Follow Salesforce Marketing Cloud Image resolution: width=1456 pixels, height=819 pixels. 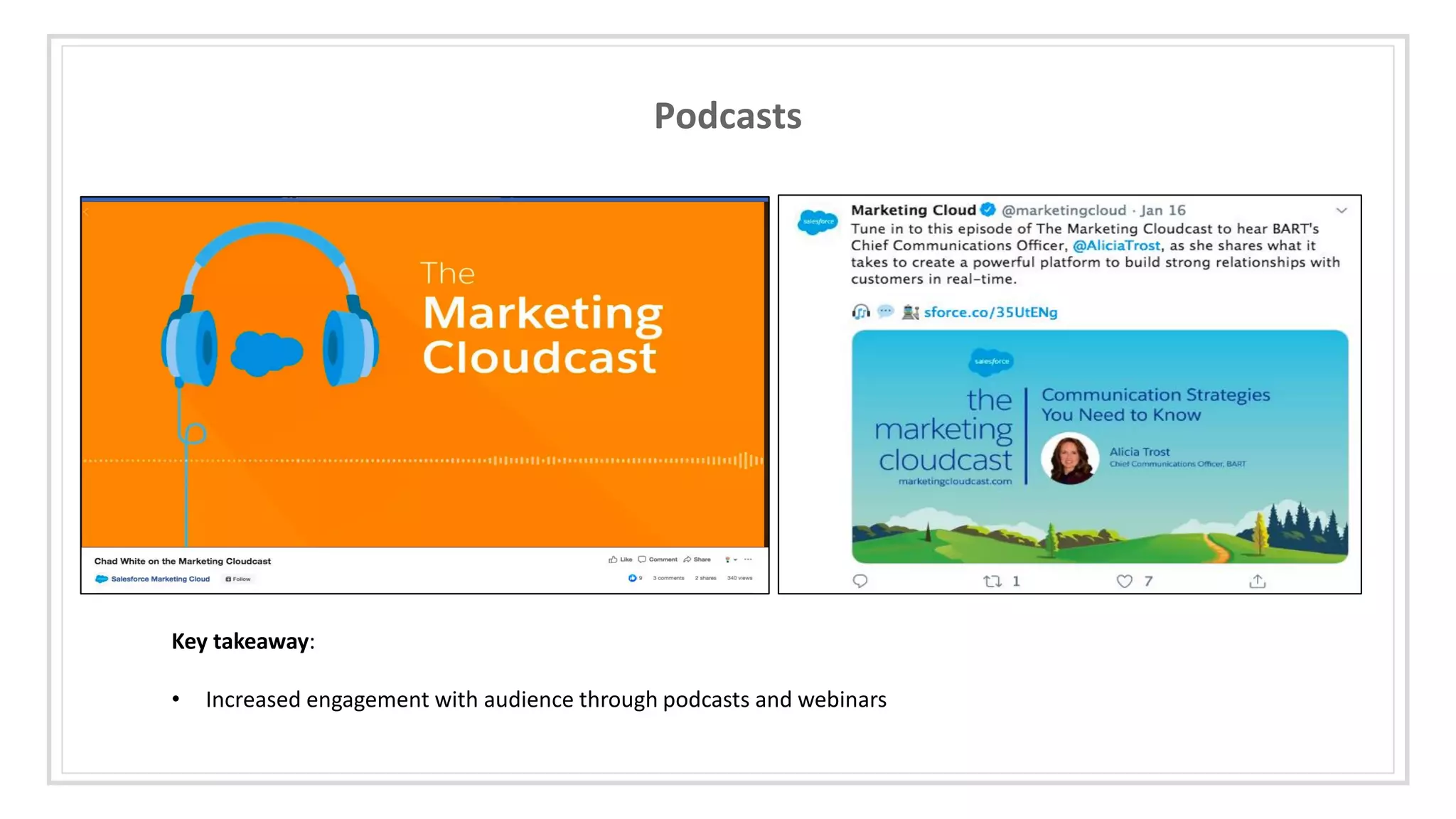[238, 579]
